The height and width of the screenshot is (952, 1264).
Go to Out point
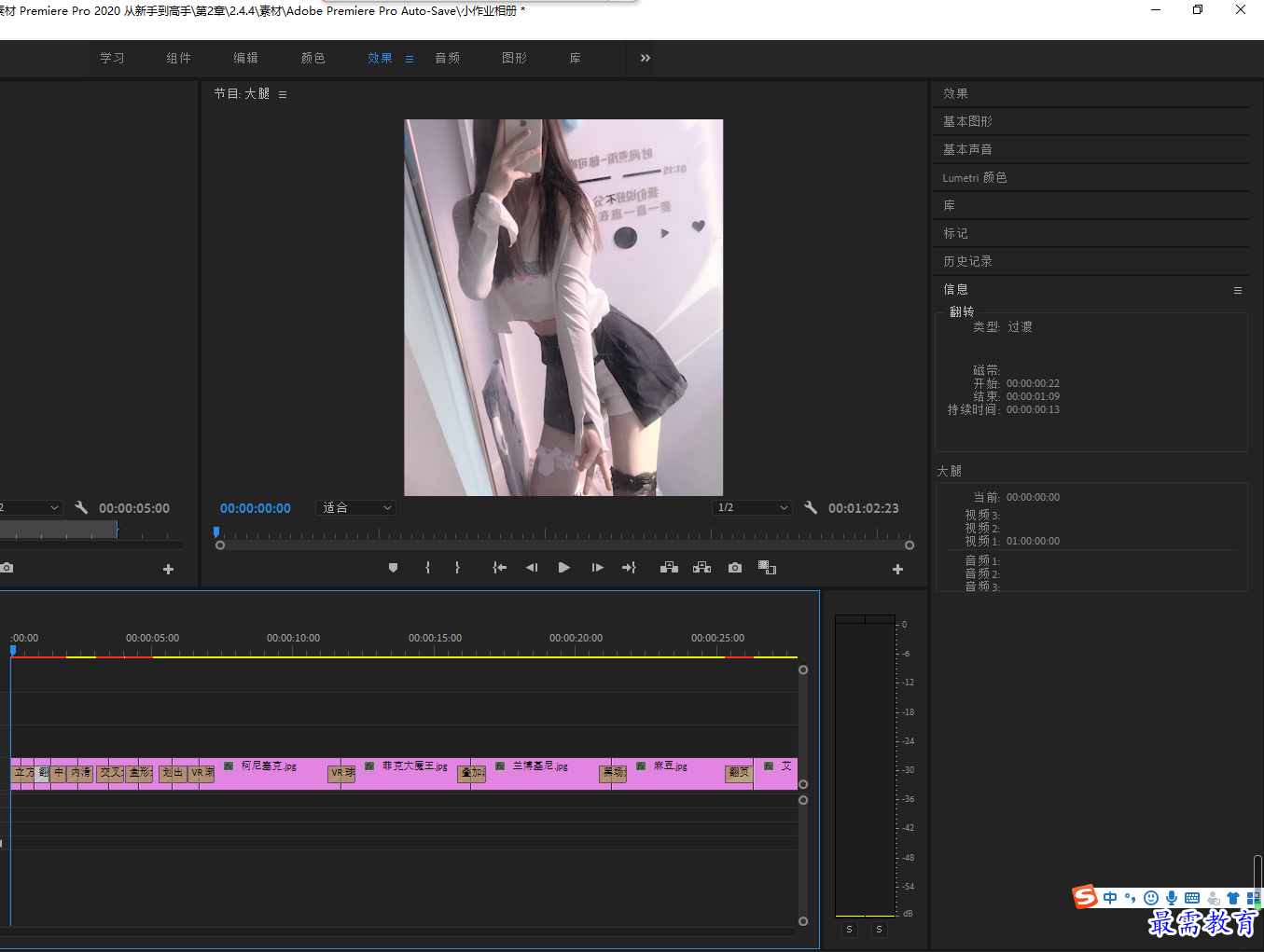click(x=630, y=568)
